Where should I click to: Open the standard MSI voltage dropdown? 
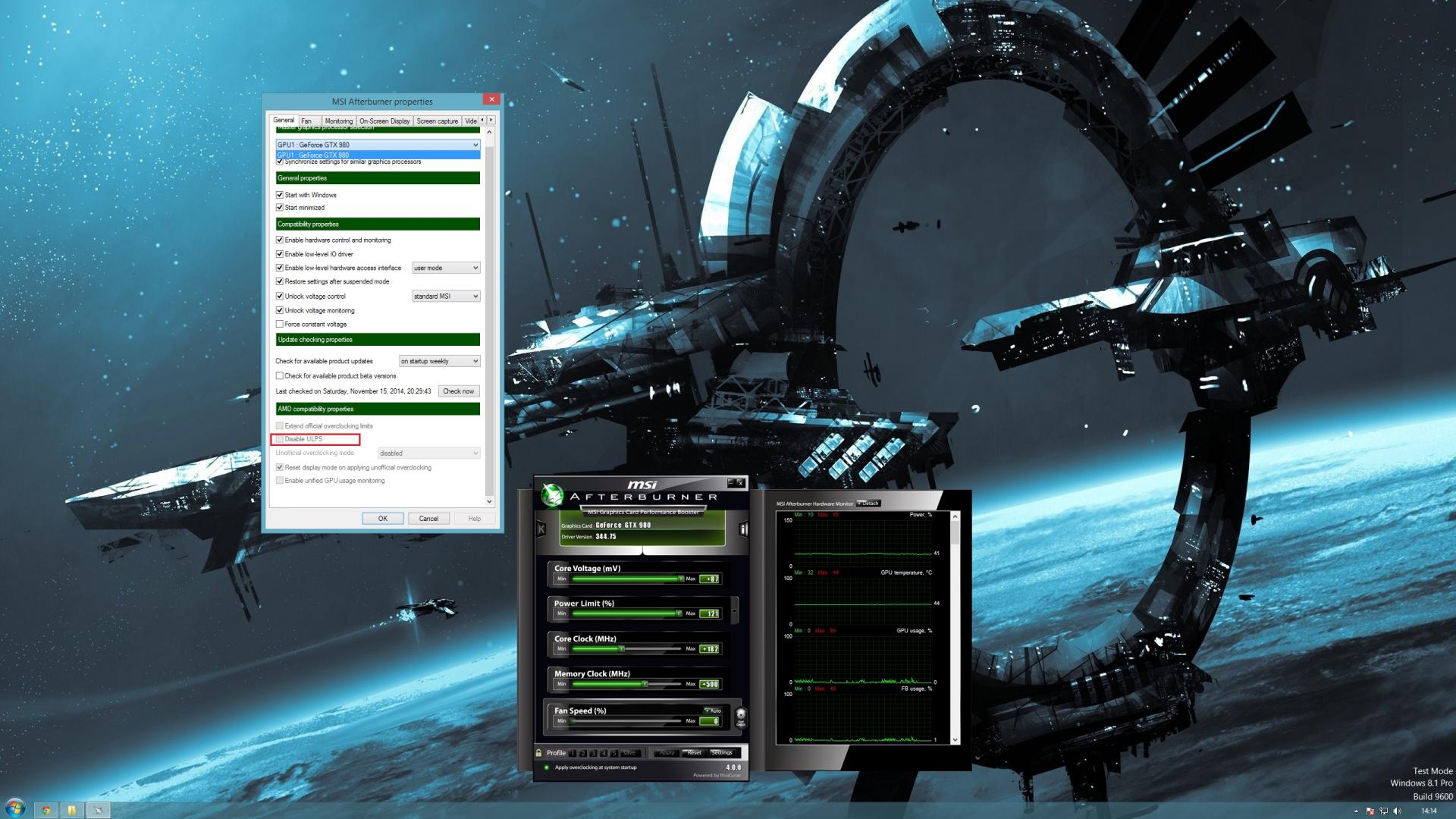coord(446,296)
